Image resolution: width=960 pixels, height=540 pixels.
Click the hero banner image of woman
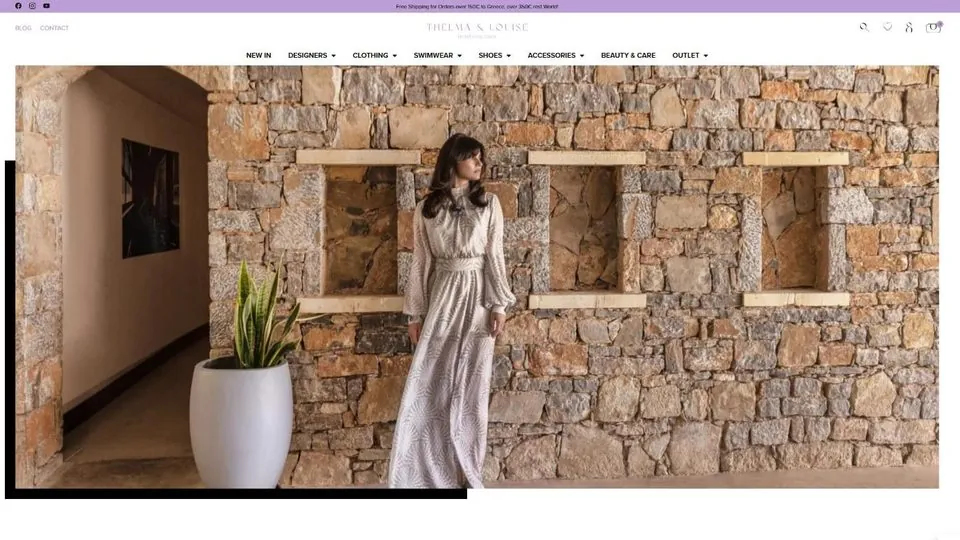[477, 277]
